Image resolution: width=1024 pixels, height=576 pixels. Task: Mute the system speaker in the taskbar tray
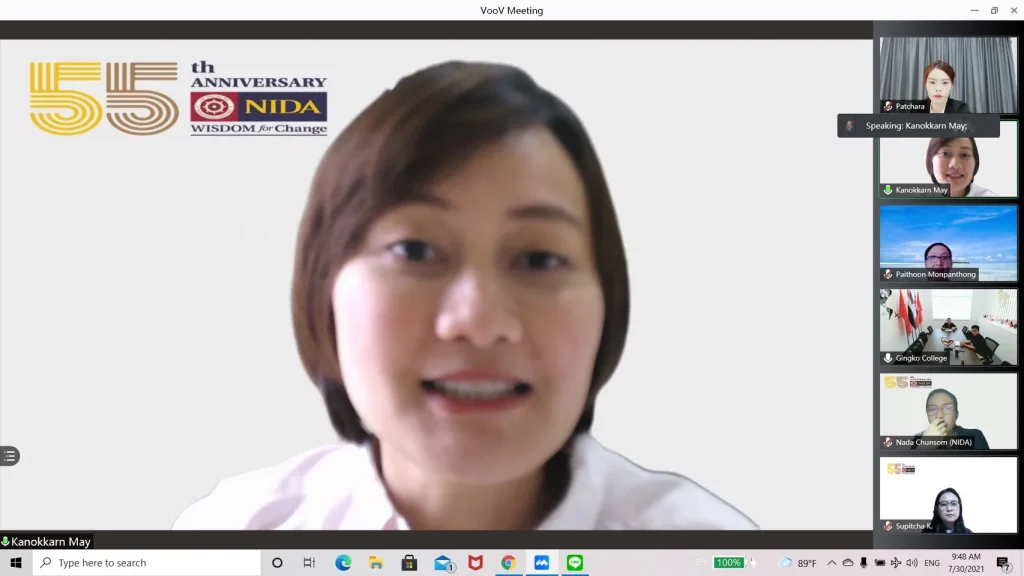pos(911,562)
